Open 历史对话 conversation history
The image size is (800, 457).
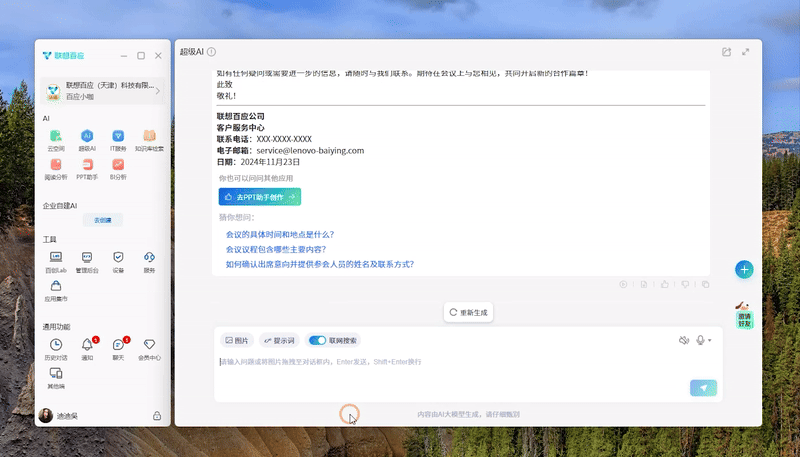[56, 349]
